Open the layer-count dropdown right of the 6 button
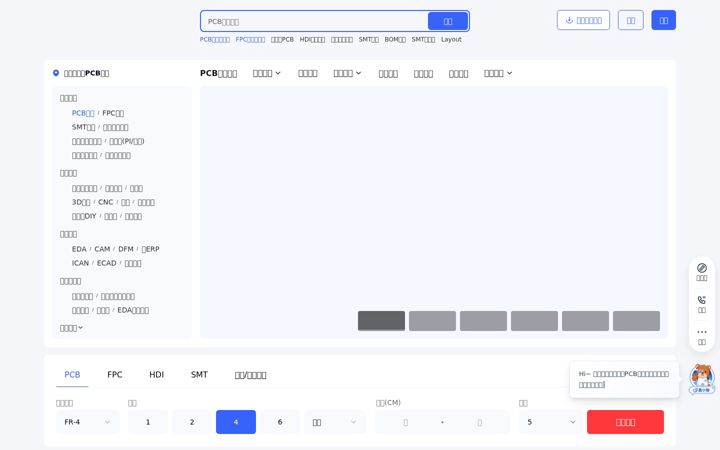 [335, 422]
